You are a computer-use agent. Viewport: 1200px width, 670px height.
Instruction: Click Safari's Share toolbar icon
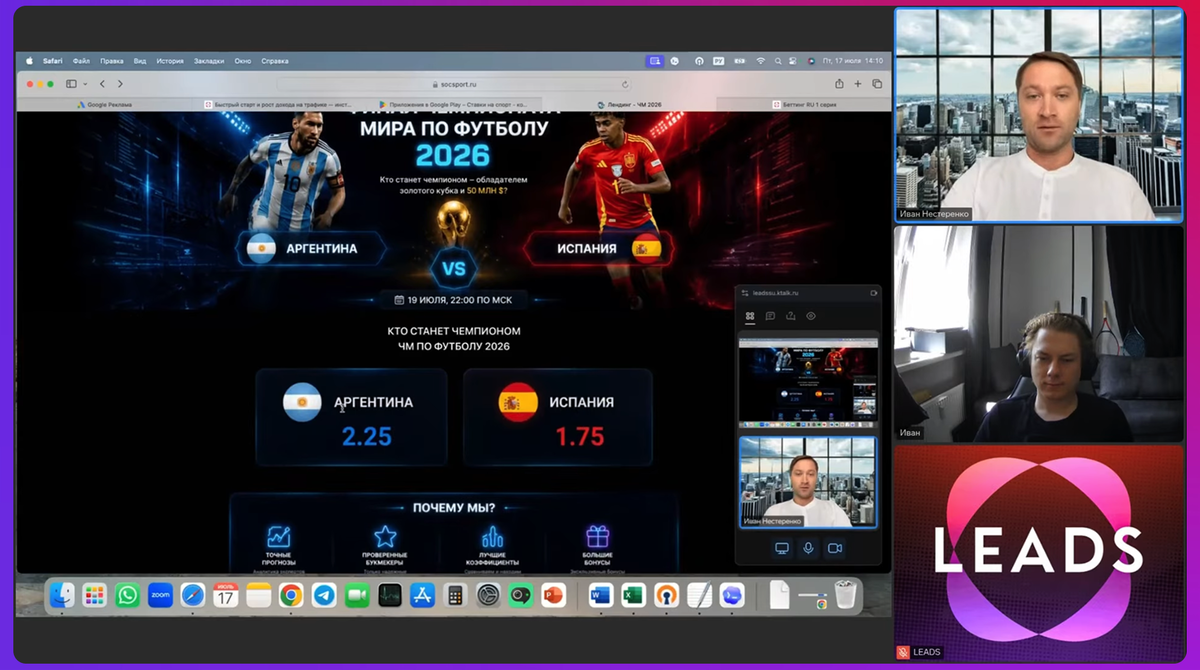click(x=839, y=84)
